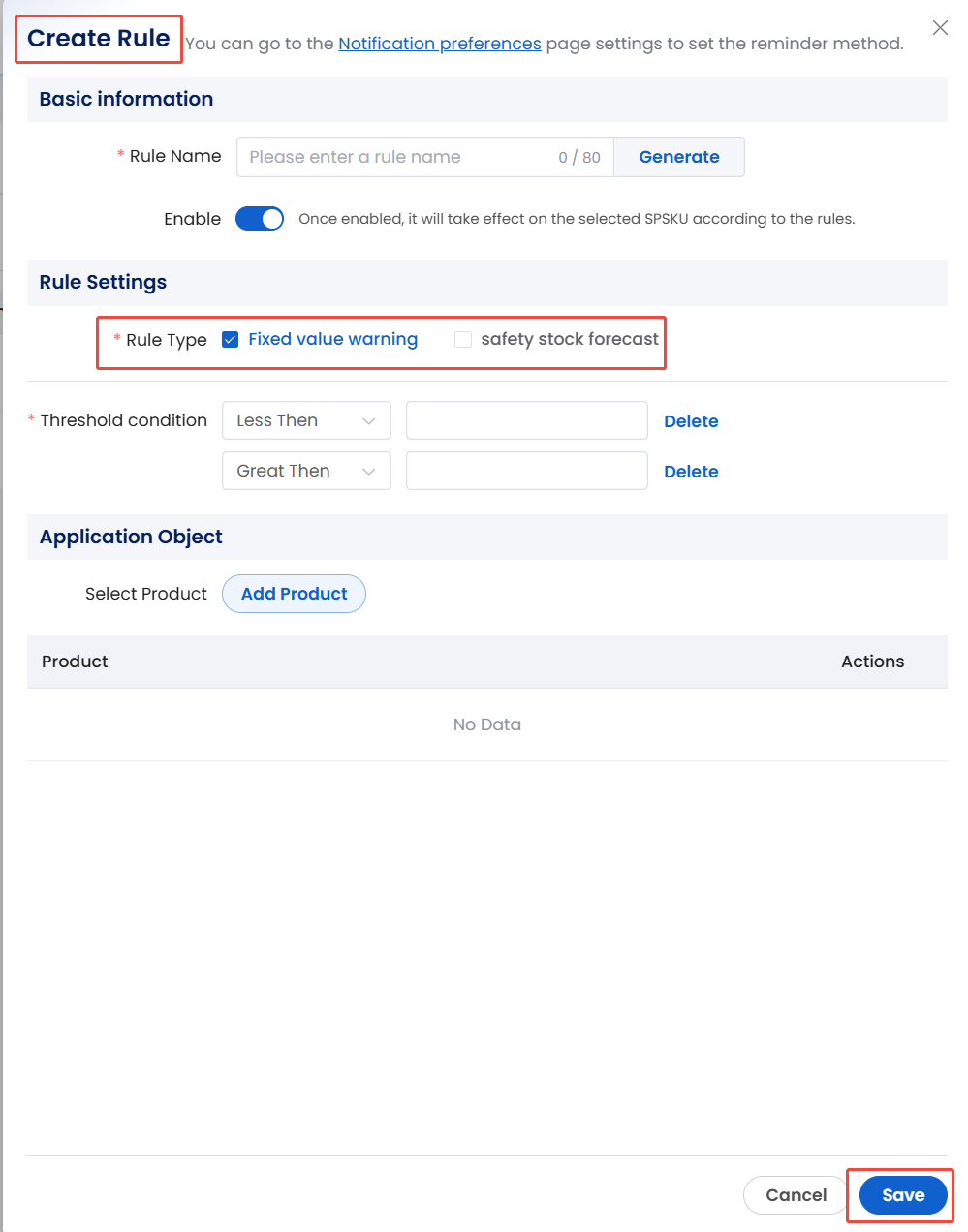Toggle the Enable switch off
The image size is (968, 1232).
pos(260,219)
